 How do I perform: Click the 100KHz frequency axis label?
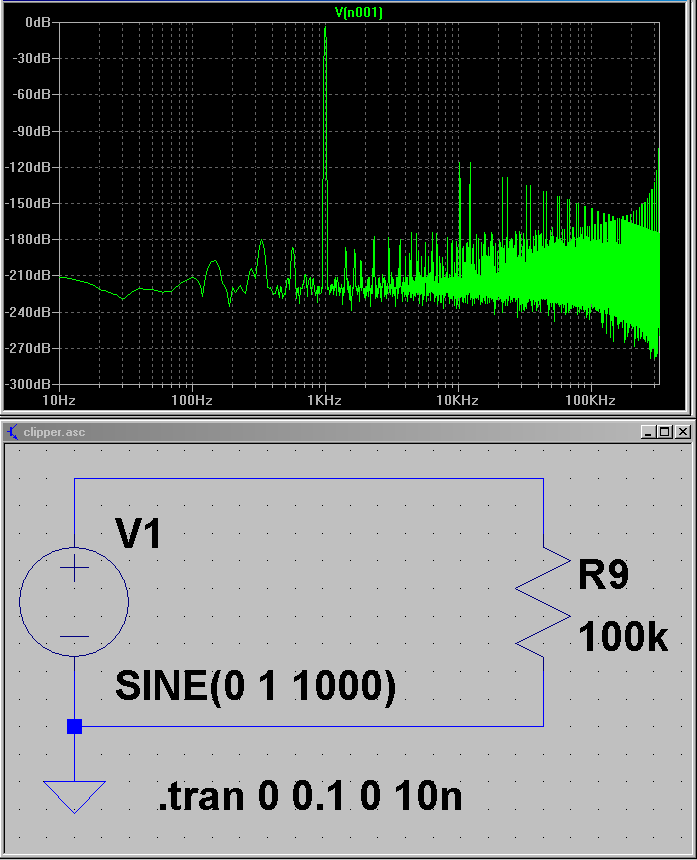(x=590, y=400)
